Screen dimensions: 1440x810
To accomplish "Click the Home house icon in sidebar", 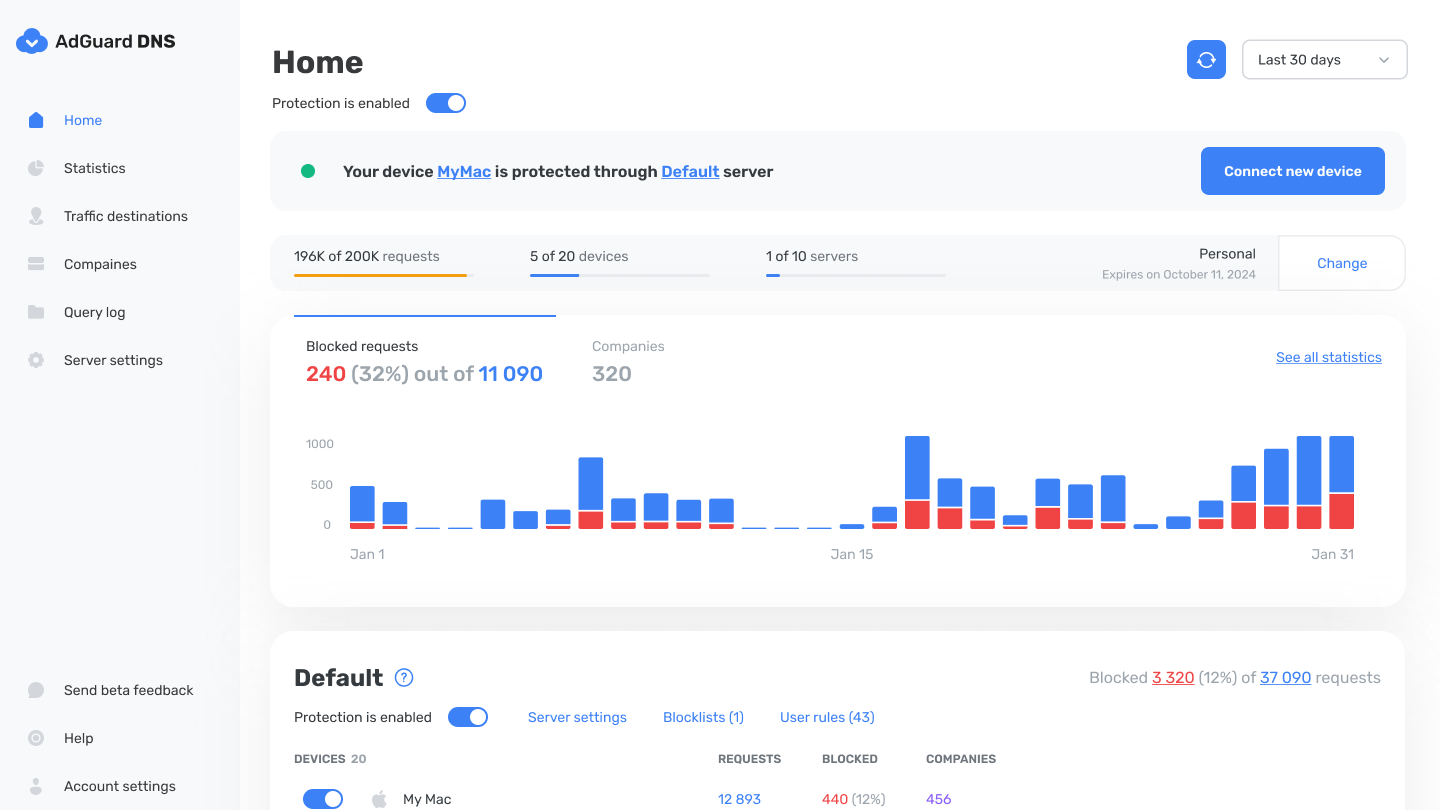I will (x=36, y=120).
